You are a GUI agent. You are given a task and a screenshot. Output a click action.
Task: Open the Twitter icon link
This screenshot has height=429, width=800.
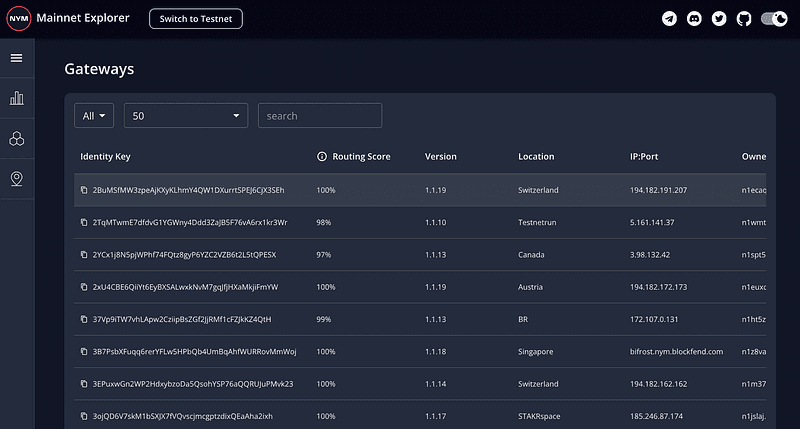click(x=719, y=19)
